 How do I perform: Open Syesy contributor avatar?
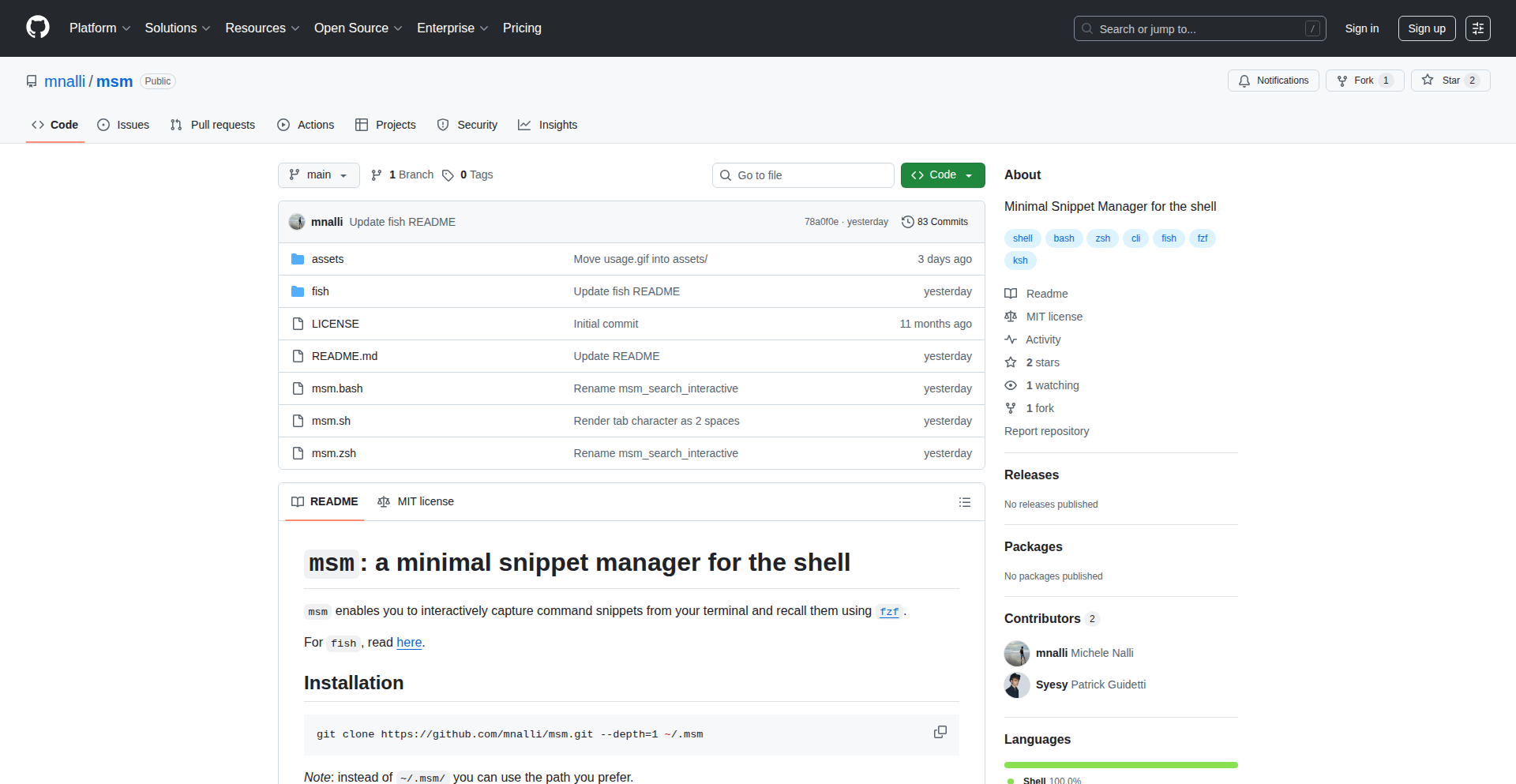pos(1017,685)
